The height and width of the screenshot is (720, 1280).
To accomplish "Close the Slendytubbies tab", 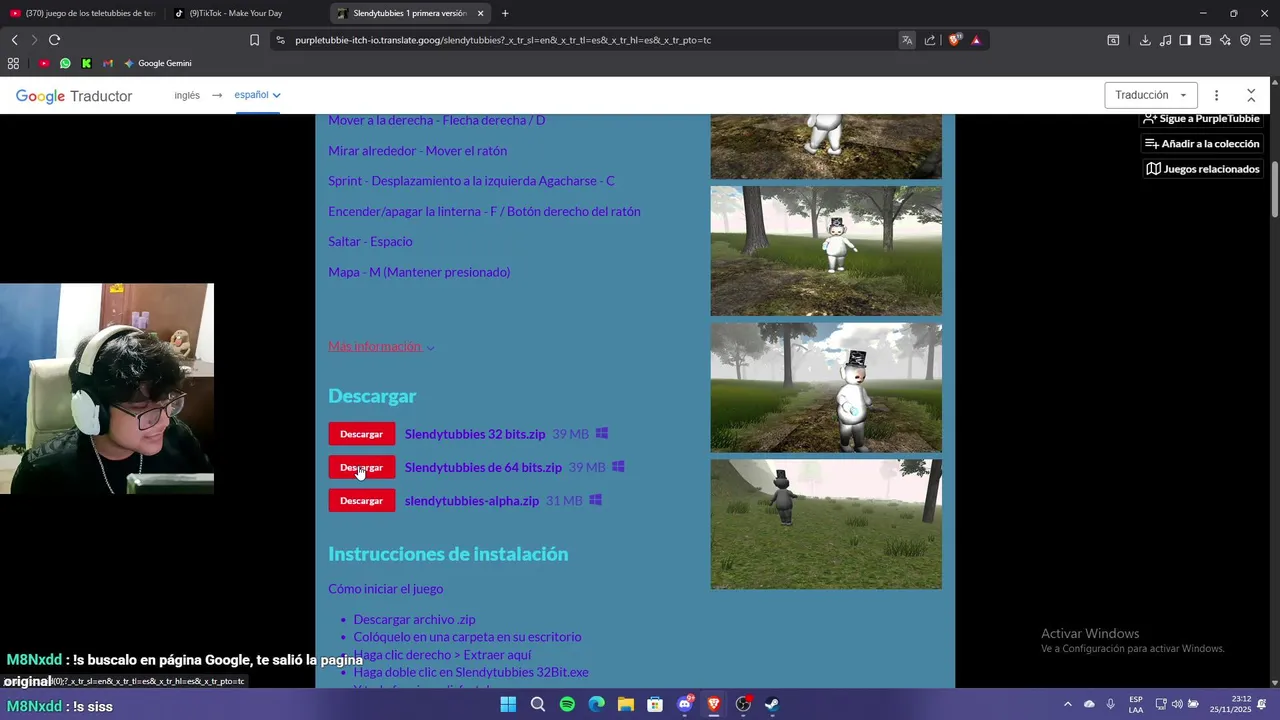I will tap(480, 13).
